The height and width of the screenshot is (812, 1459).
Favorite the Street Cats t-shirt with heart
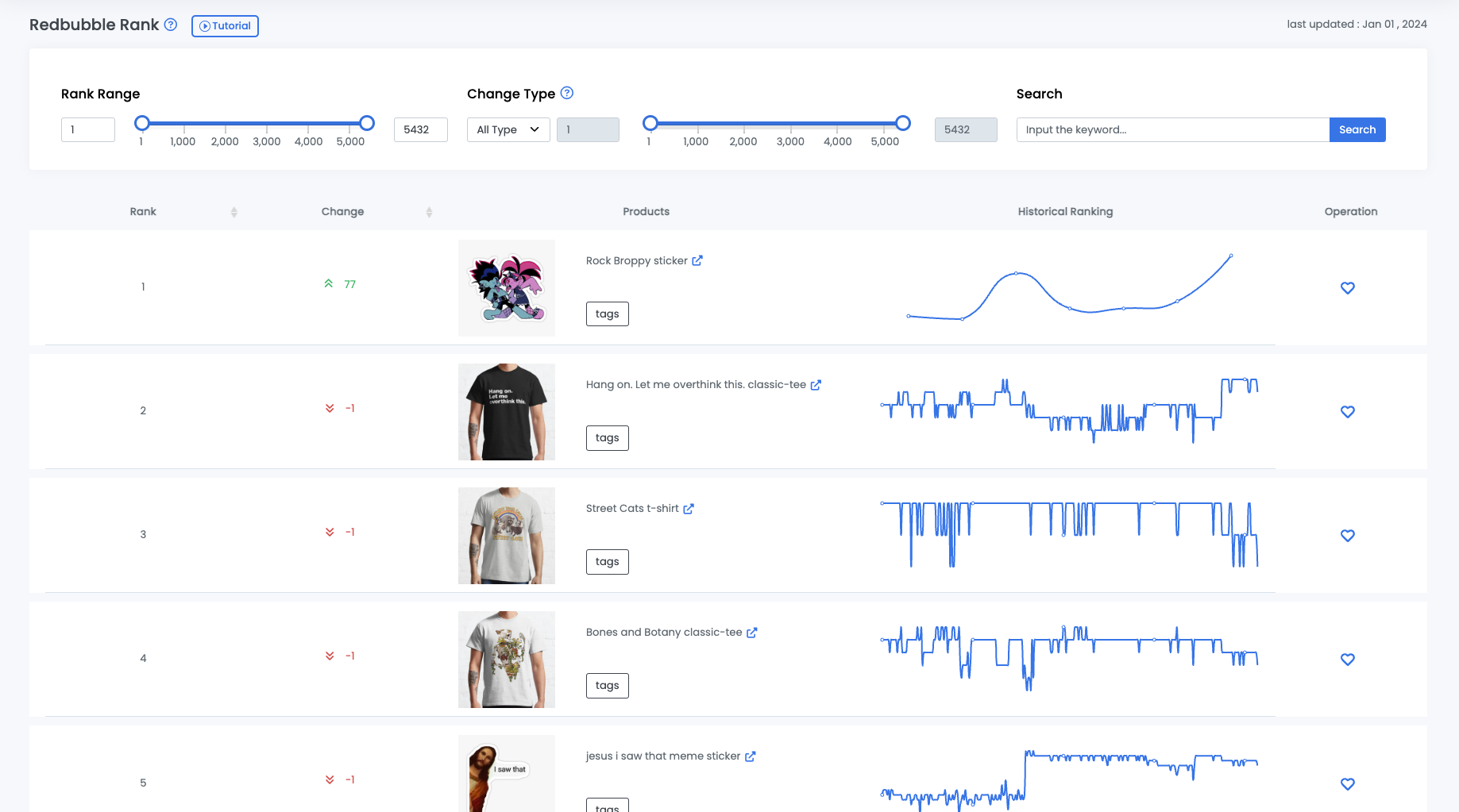point(1348,536)
